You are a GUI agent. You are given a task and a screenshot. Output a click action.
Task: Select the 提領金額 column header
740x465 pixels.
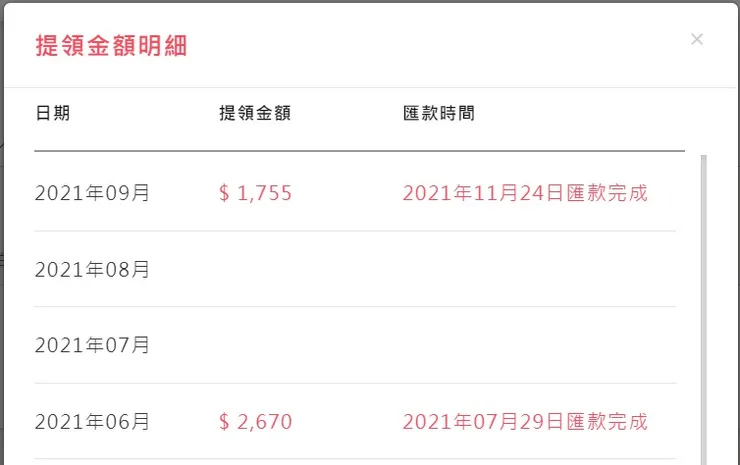(254, 113)
